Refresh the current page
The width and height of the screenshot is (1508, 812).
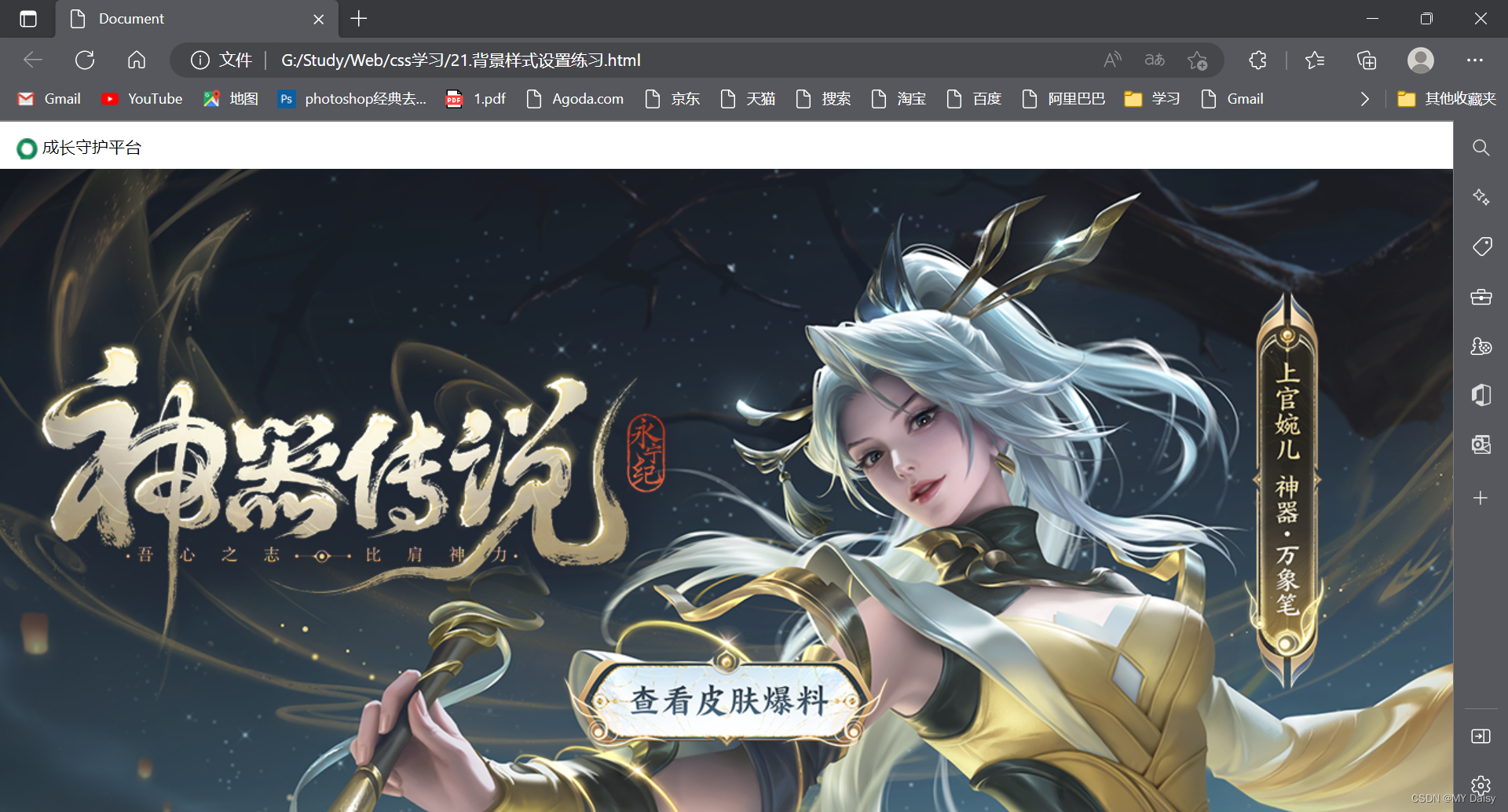(85, 60)
